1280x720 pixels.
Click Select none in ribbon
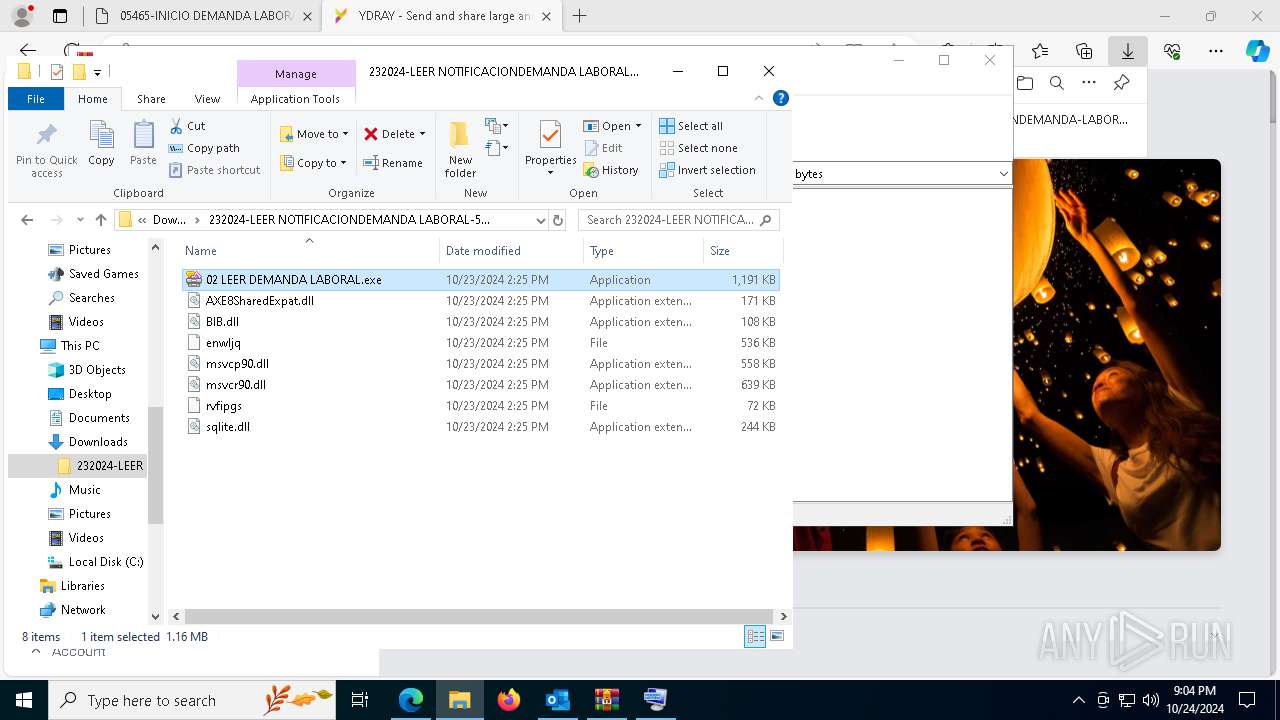698,148
